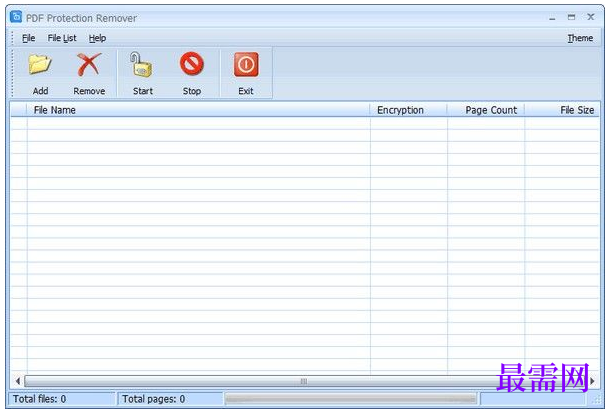Click the 'Total pages: 0' status text

point(154,399)
